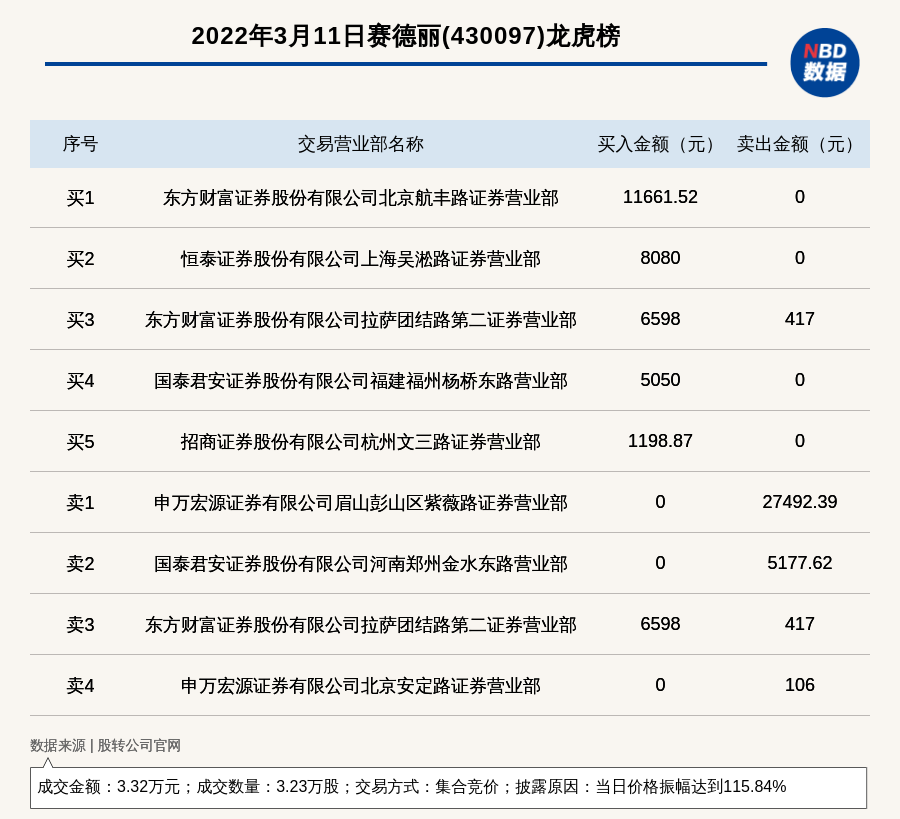
Task: Select the 买1 row label
Action: 80,198
